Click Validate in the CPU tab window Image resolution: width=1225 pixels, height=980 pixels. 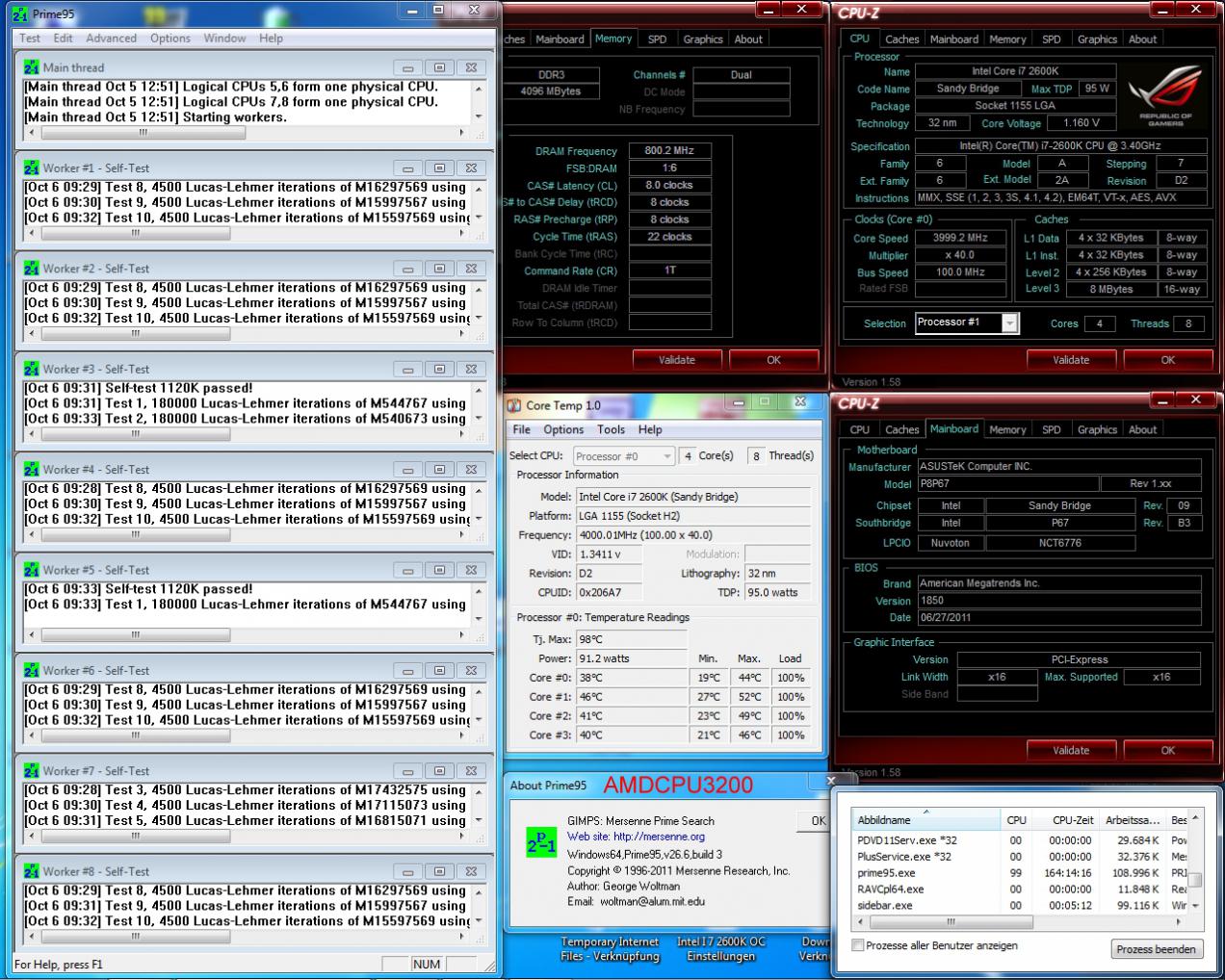(x=1071, y=360)
